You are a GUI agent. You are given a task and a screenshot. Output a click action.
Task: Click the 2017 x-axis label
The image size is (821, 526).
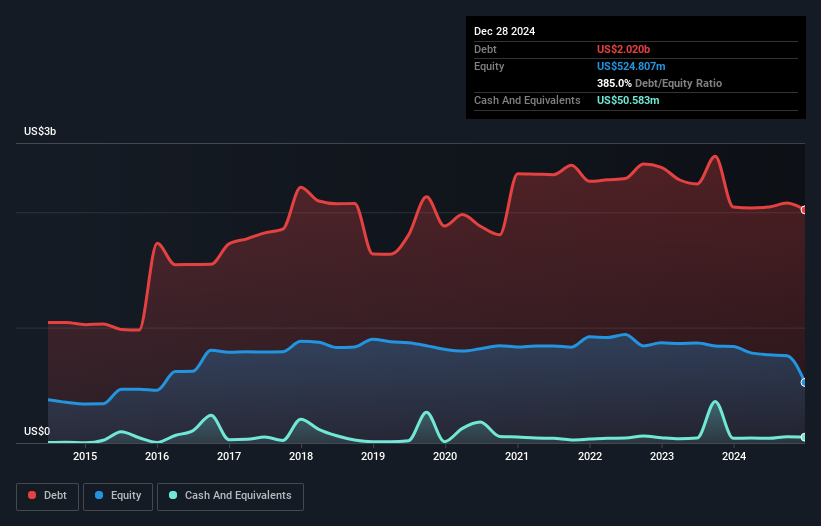(x=229, y=456)
